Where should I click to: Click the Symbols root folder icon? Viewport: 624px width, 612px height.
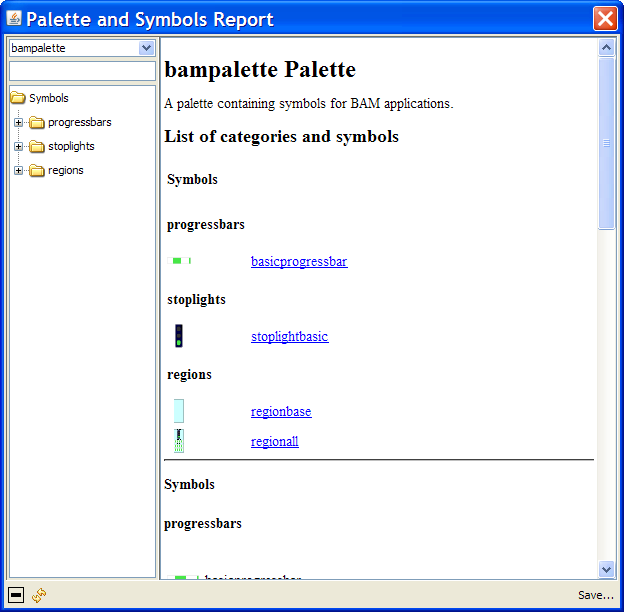[17, 98]
